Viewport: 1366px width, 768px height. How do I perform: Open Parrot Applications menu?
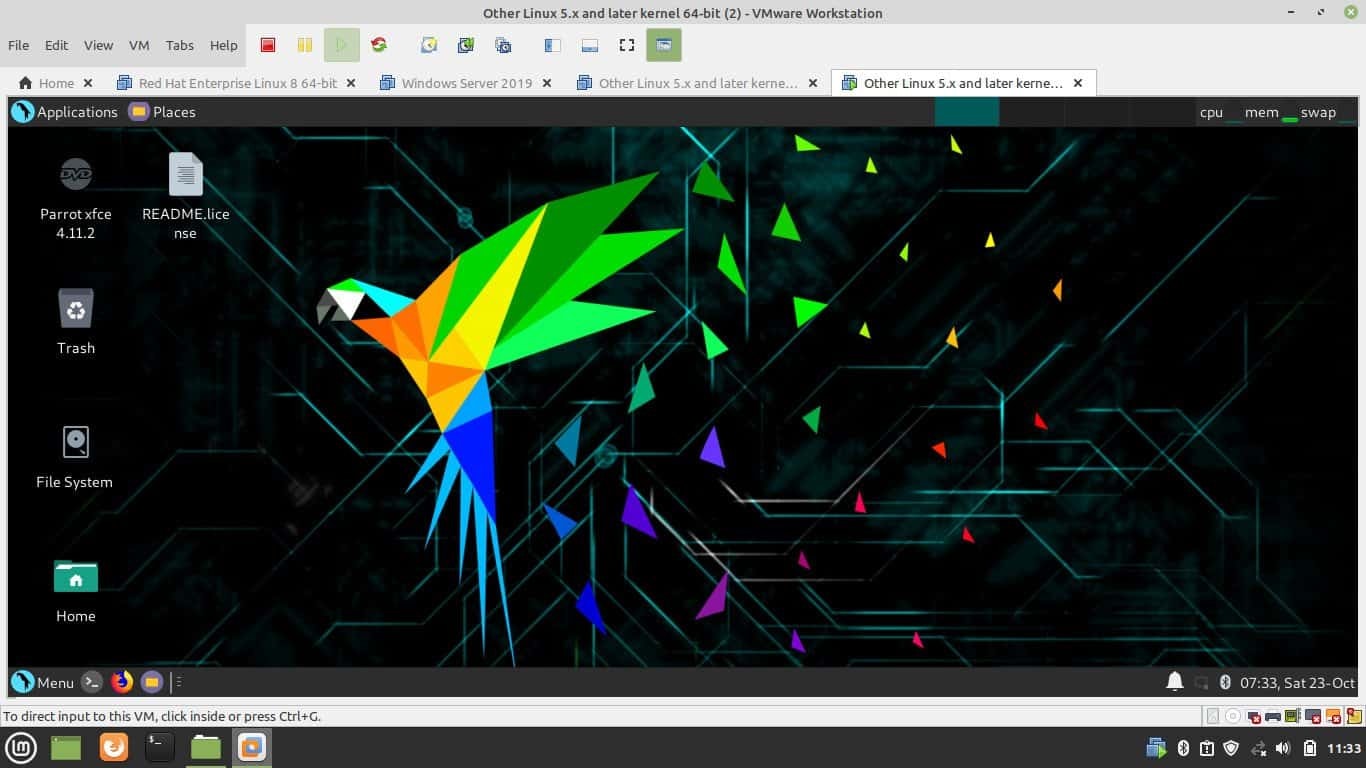[x=65, y=112]
